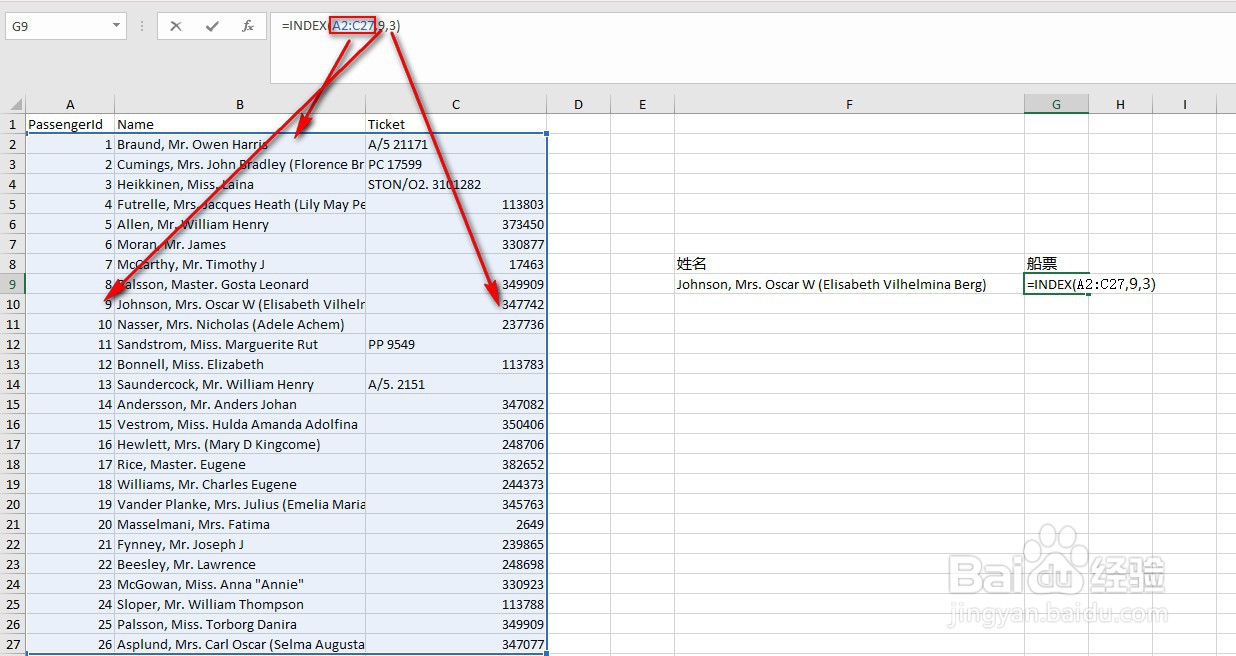Select cell with Nasser, Mrs. Nicholas
The height and width of the screenshot is (656, 1236).
point(240,324)
